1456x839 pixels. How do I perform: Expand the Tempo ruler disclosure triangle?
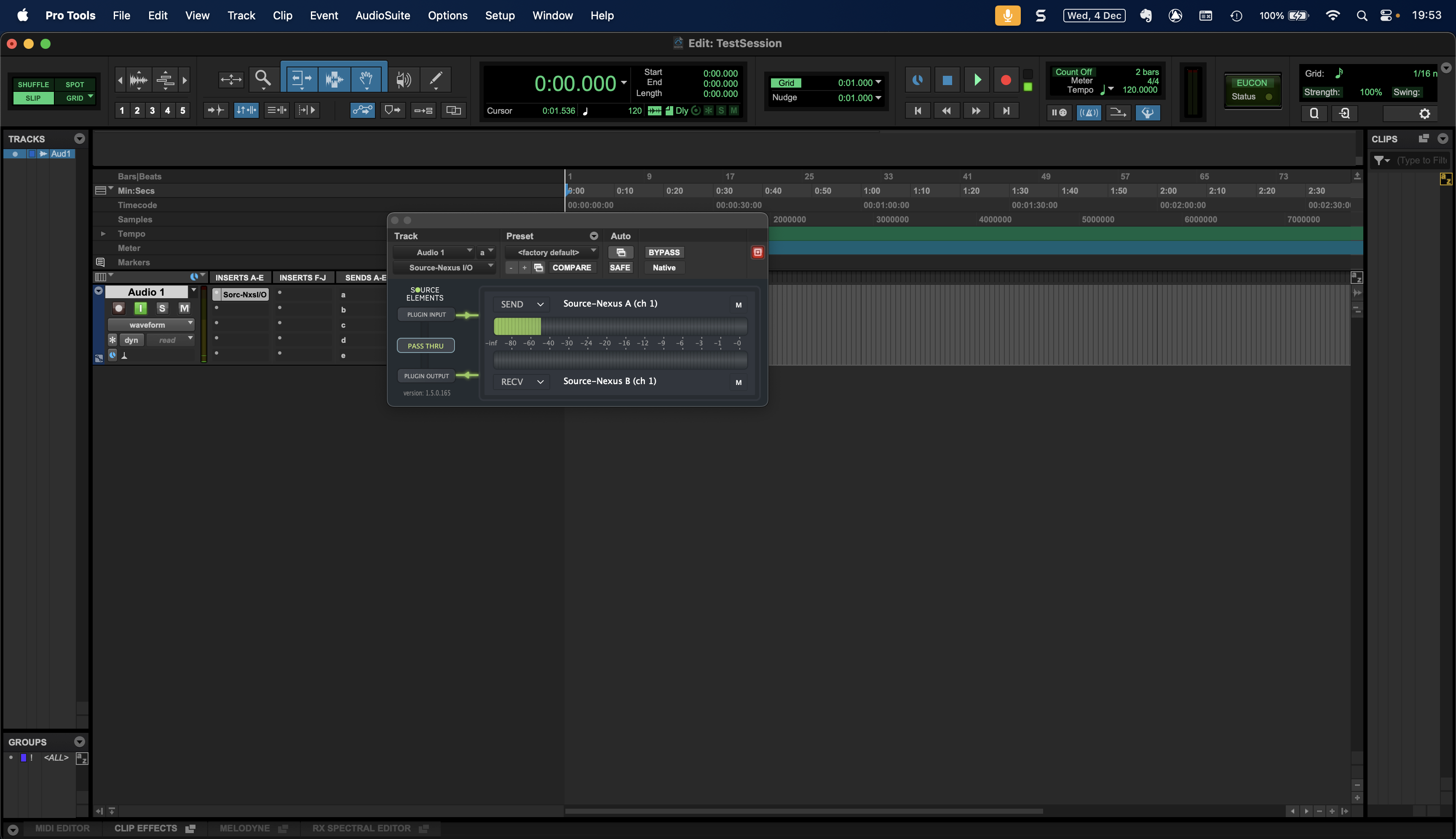(103, 234)
